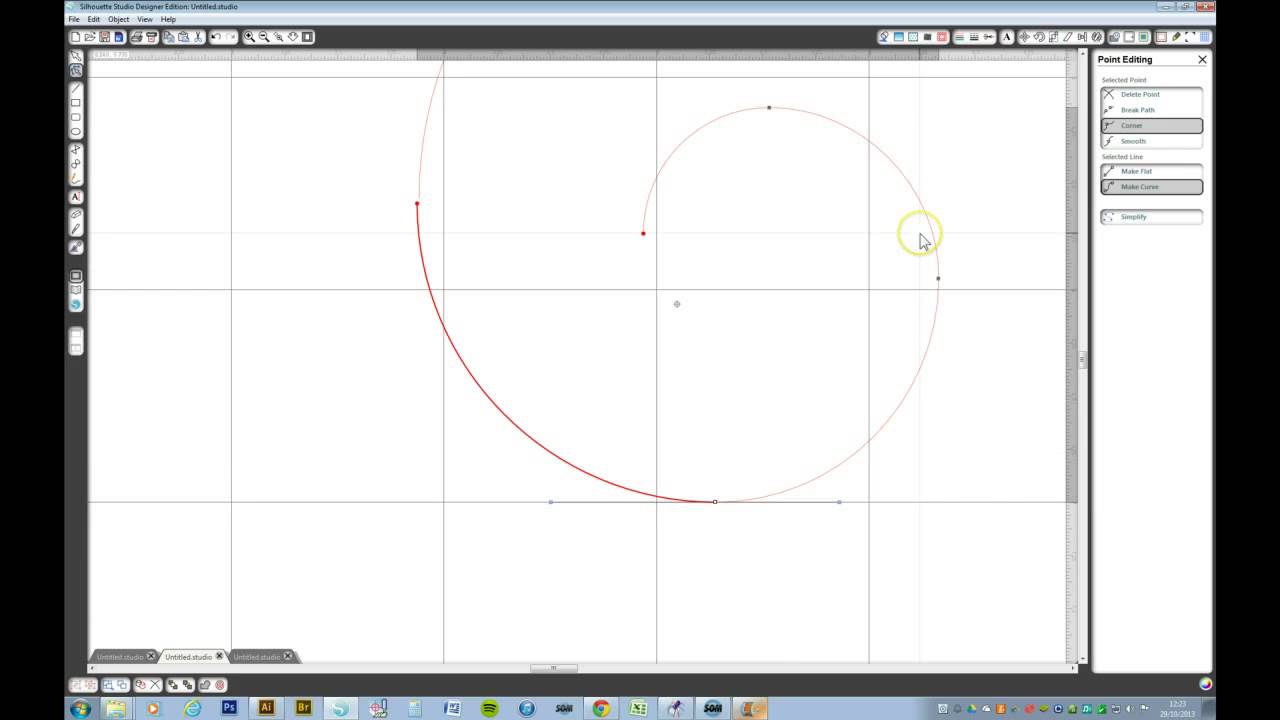Toggle the Smooth point type
This screenshot has width=1280, height=720.
tap(1152, 141)
